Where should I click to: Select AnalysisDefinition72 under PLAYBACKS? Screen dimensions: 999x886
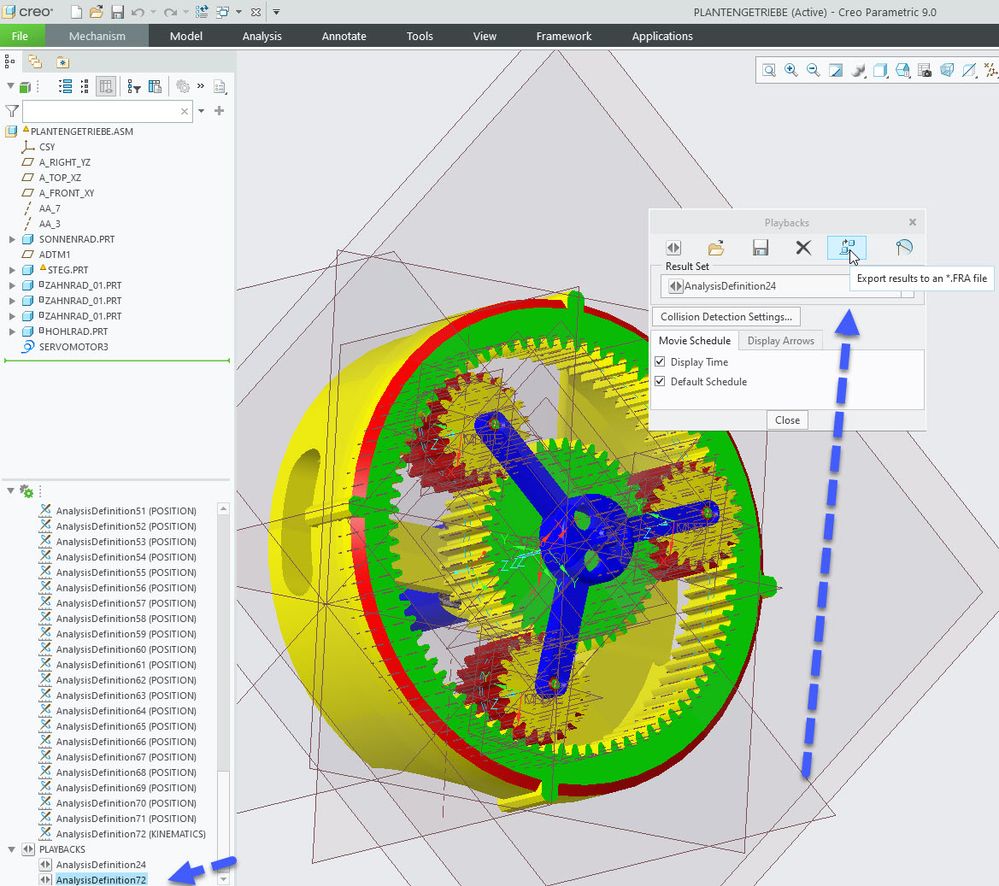point(101,879)
